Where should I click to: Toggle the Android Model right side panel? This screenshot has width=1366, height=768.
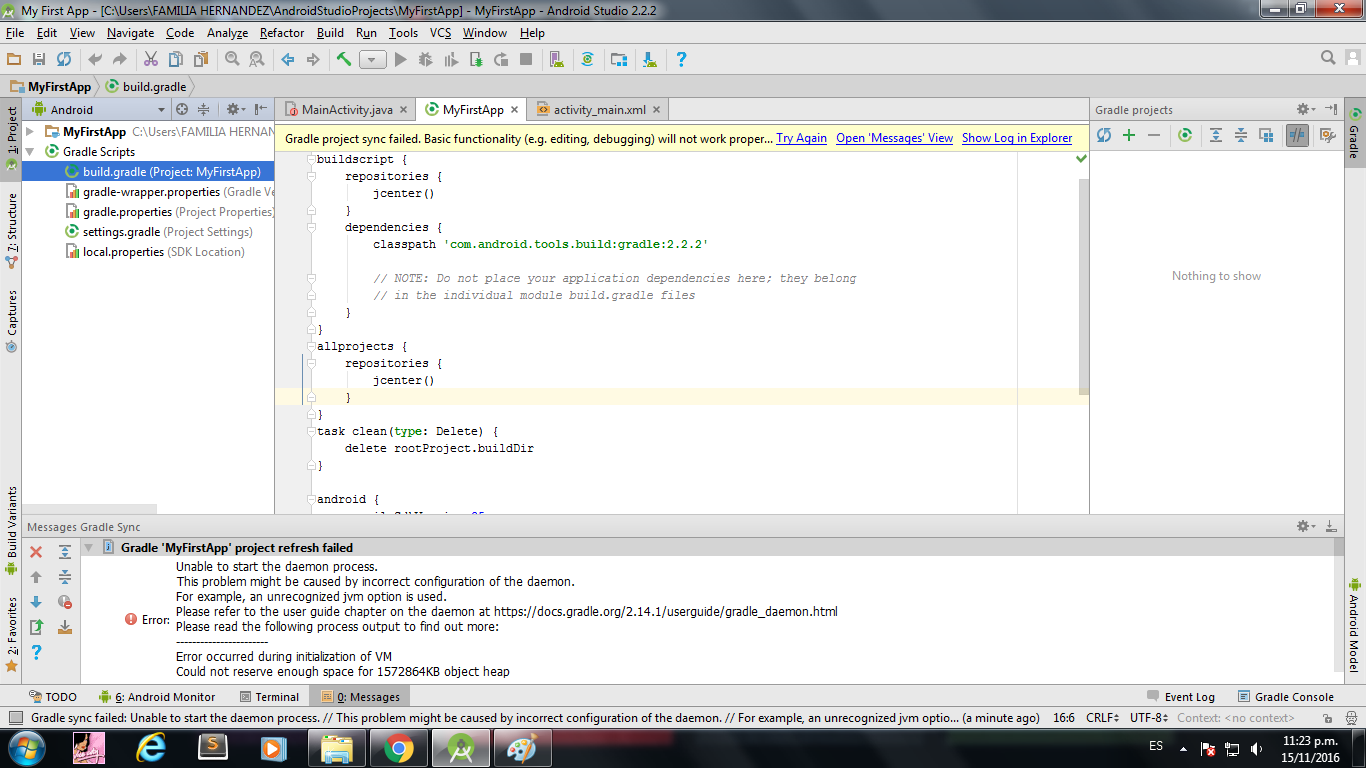[x=1355, y=624]
